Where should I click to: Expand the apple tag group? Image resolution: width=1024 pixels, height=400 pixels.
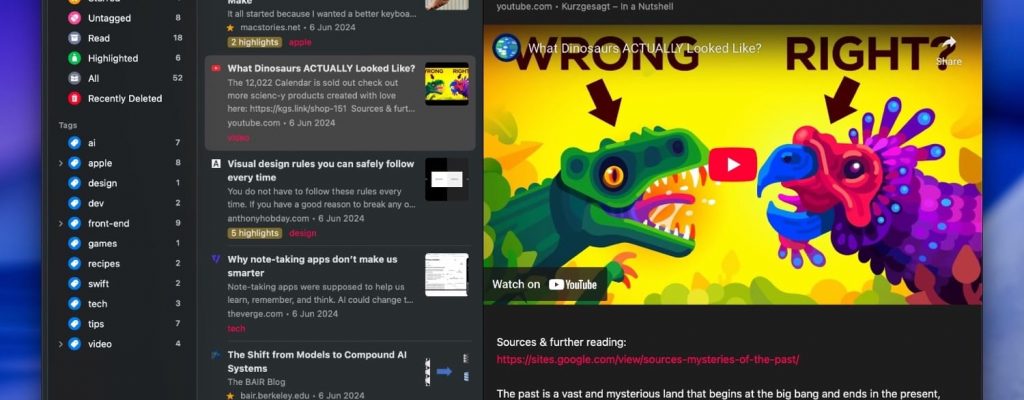point(60,163)
